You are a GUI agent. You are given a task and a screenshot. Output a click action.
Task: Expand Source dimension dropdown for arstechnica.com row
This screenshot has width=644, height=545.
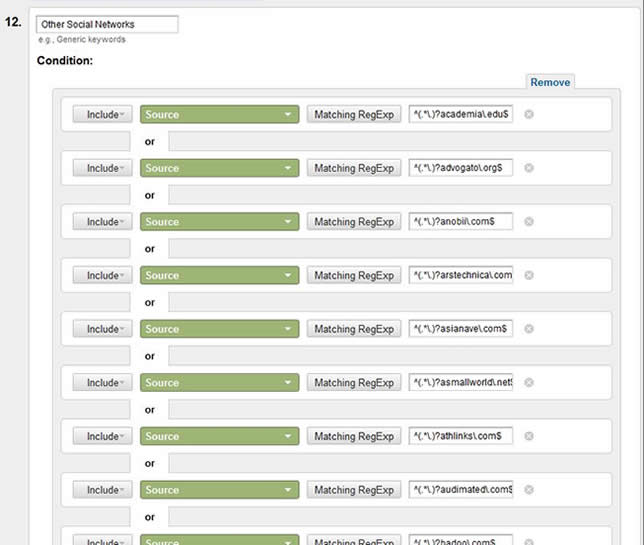click(x=219, y=275)
